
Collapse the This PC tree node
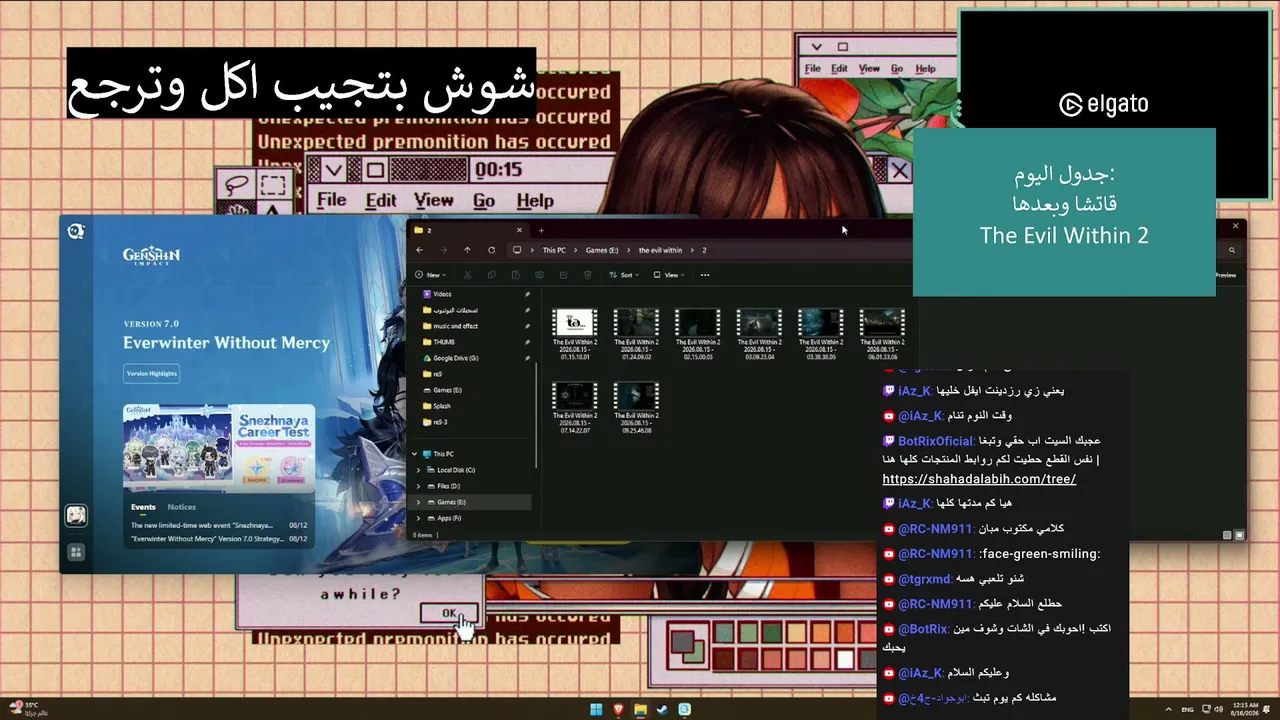tap(415, 454)
